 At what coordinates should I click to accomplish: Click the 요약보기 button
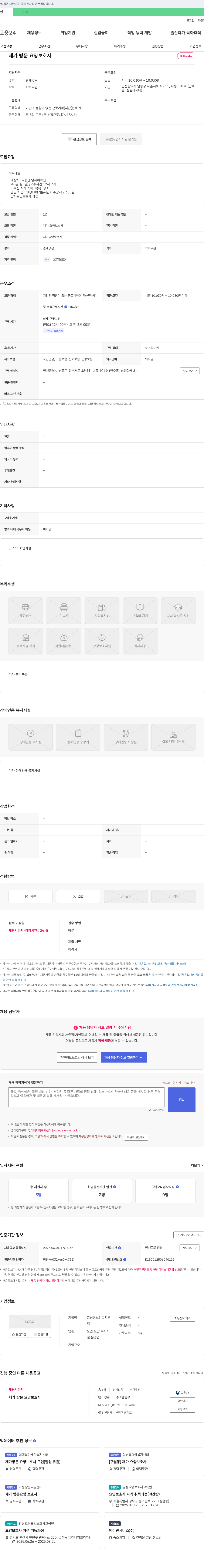pyautogui.click(x=182, y=1401)
